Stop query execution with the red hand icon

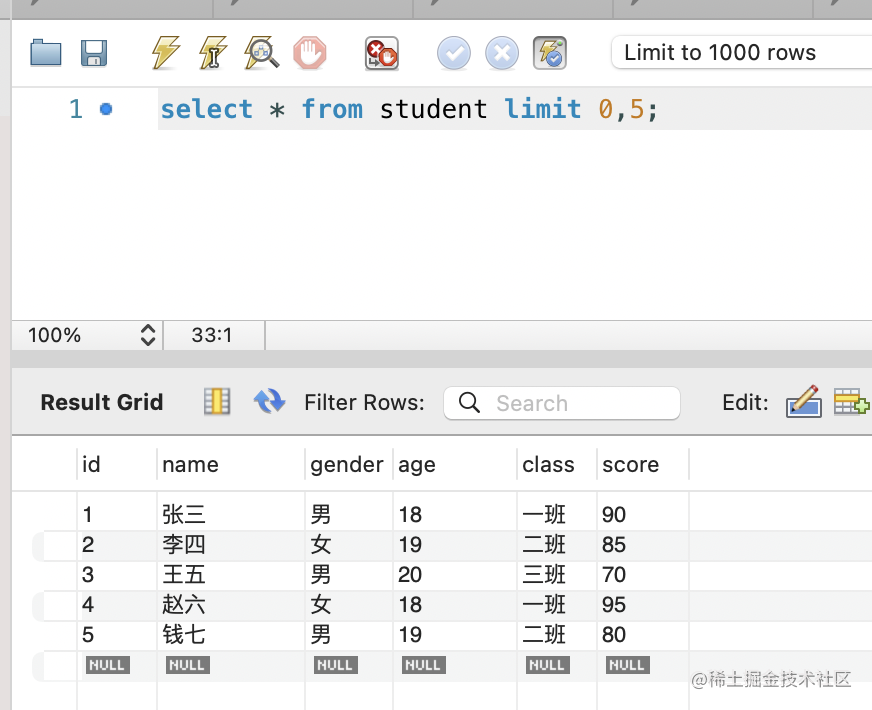tap(310, 52)
